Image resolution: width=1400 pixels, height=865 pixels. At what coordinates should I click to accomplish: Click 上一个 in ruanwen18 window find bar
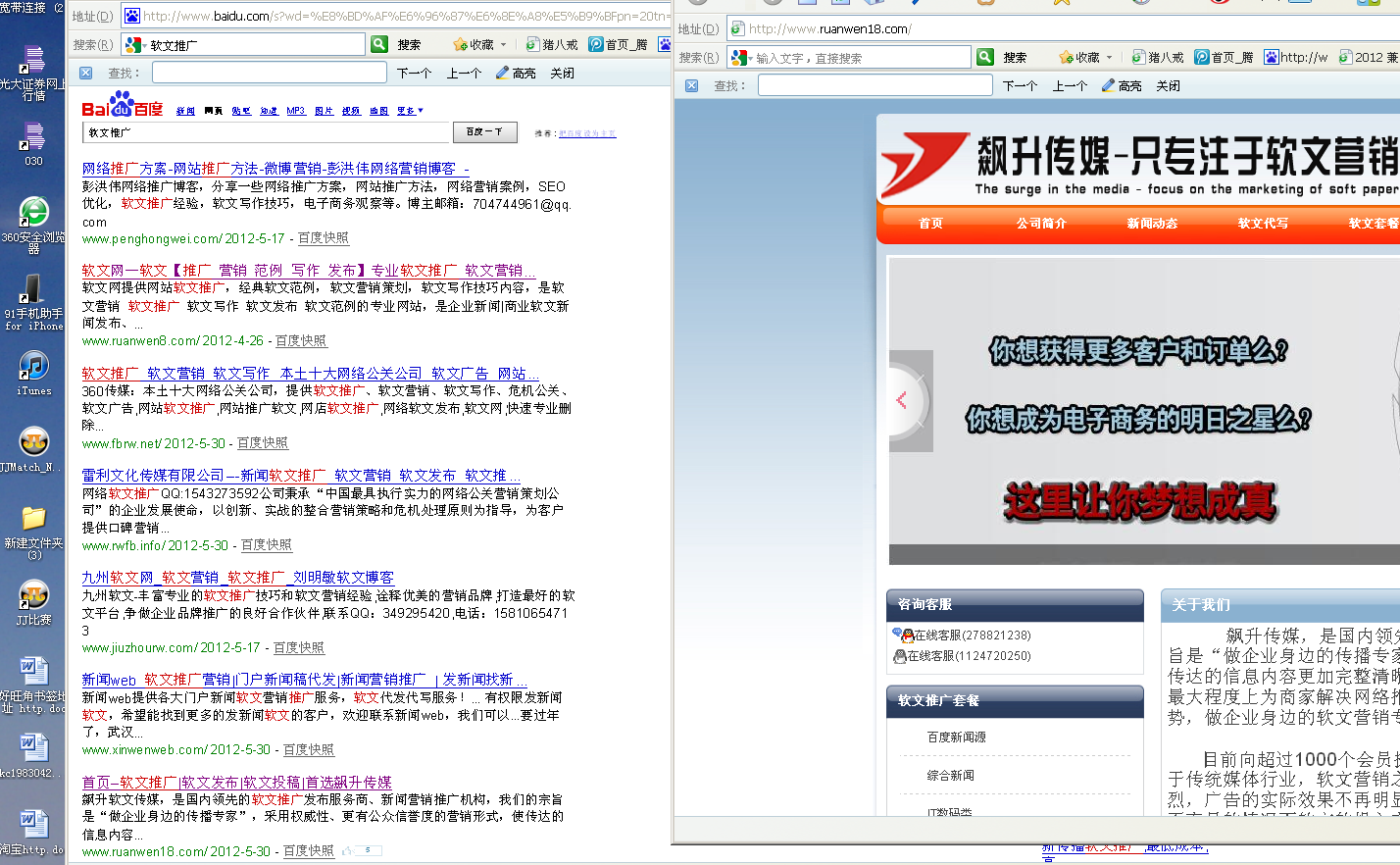1070,85
